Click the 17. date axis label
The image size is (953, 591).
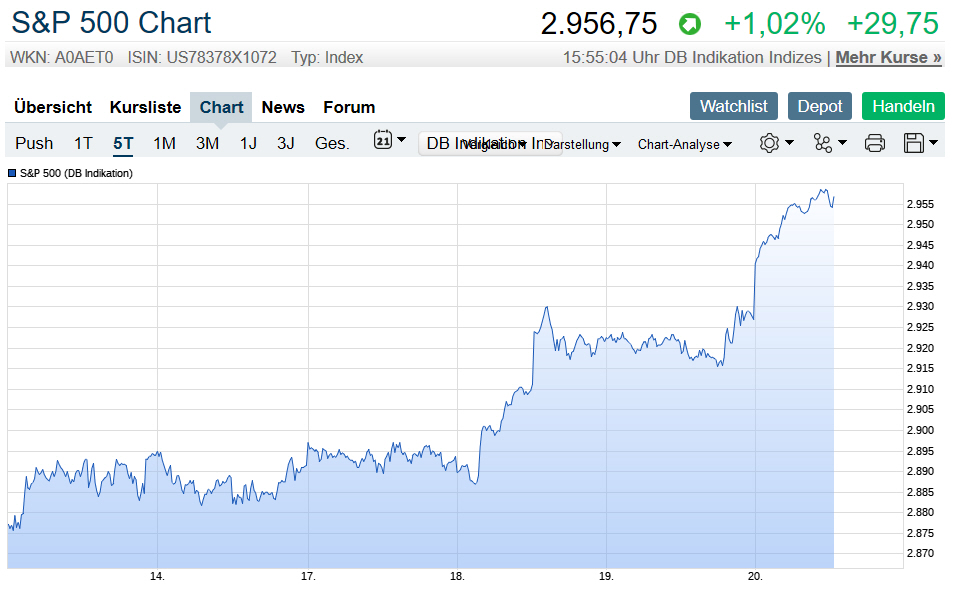(x=308, y=576)
